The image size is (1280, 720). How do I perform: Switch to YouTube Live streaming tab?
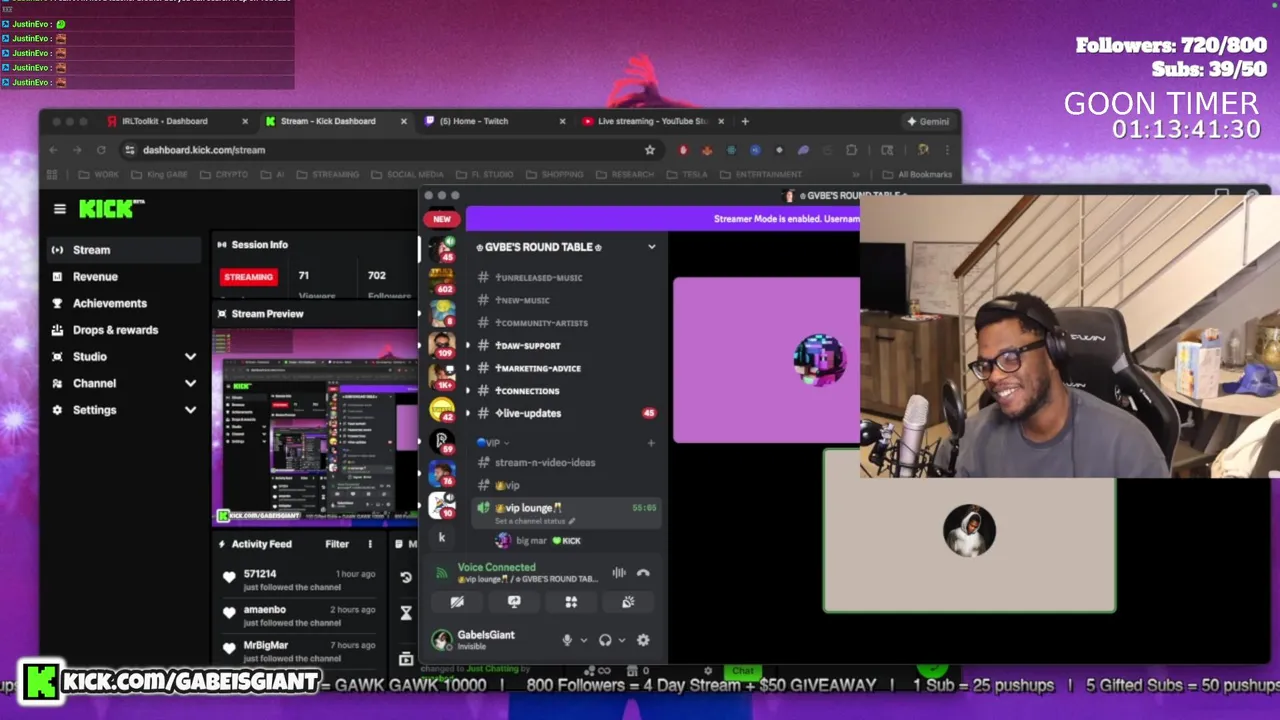pyautogui.click(x=651, y=121)
